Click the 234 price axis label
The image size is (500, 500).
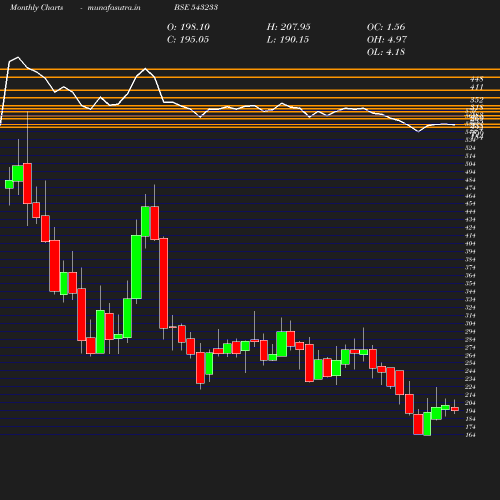(470, 379)
